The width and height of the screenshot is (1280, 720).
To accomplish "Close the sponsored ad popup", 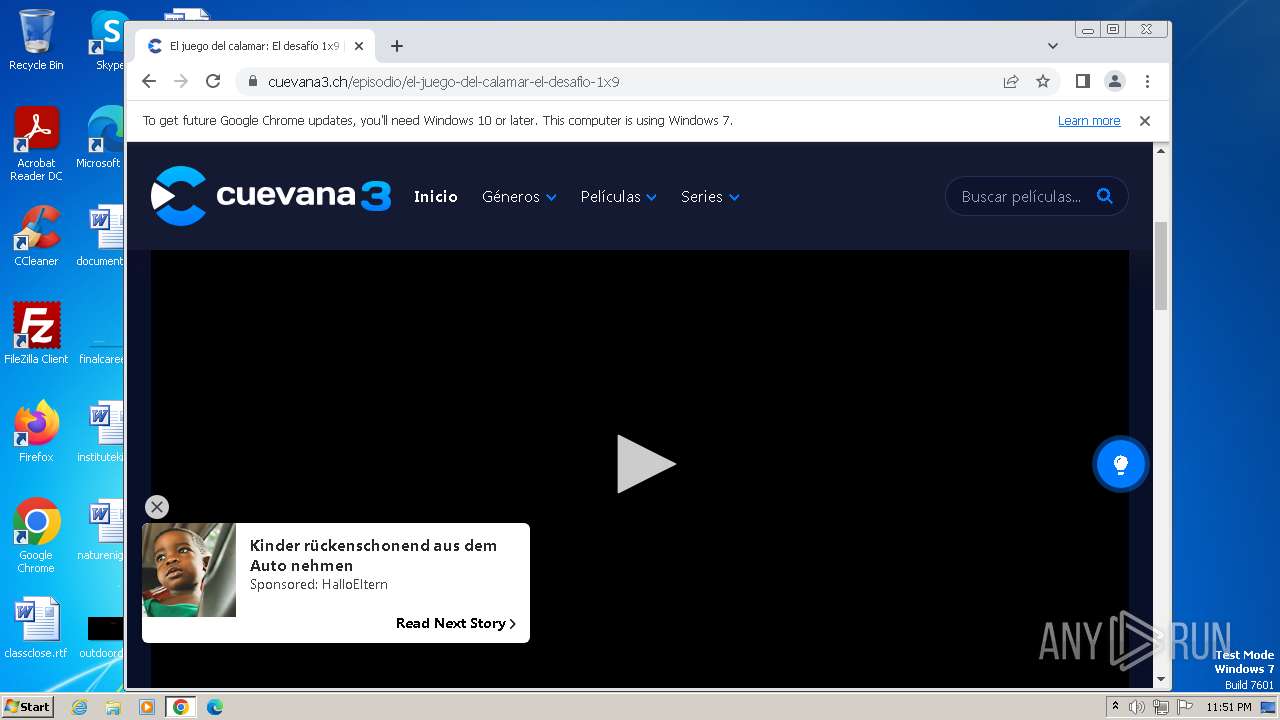I will pyautogui.click(x=157, y=507).
